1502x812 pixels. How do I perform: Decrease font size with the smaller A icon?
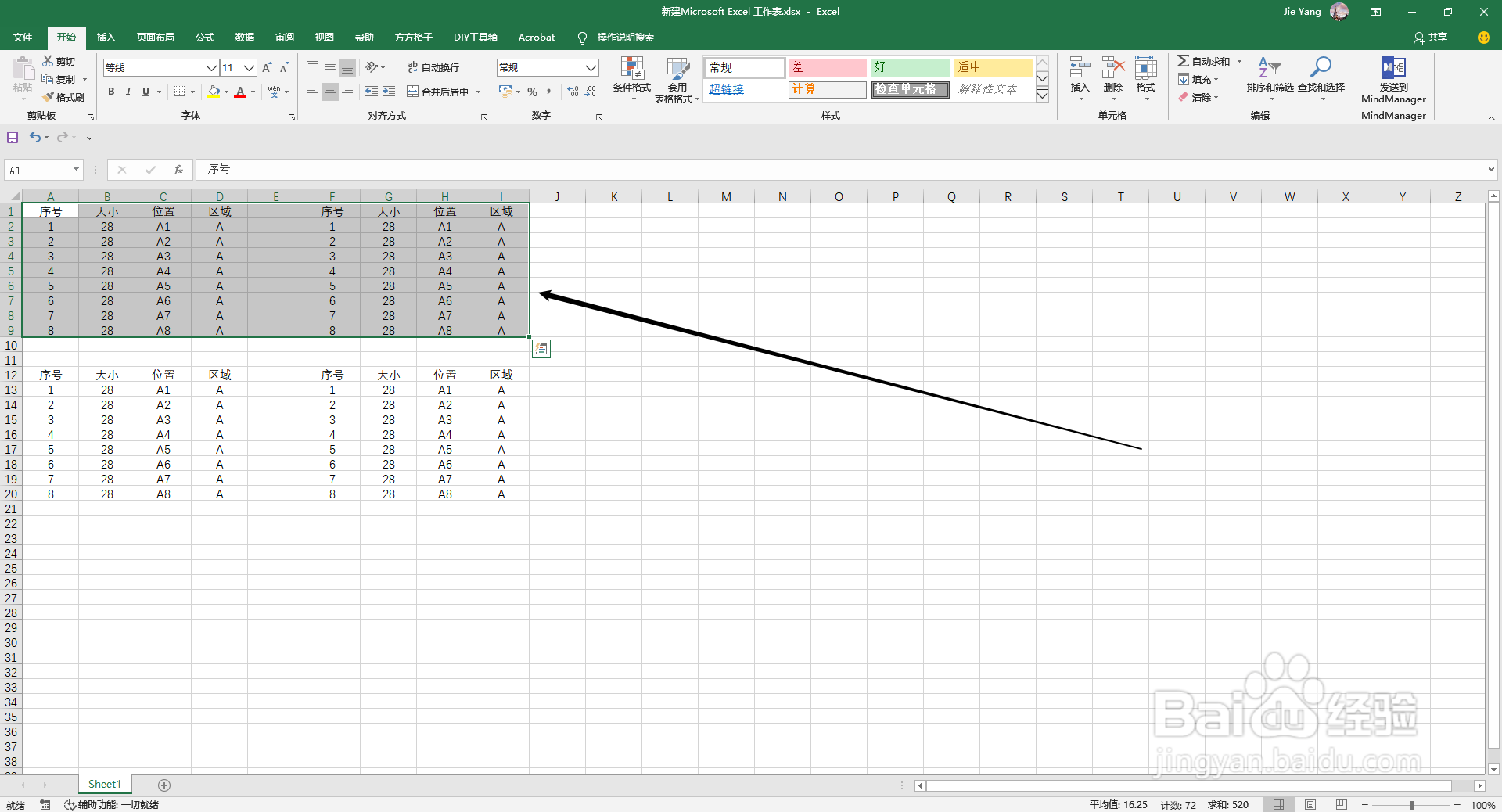(x=284, y=68)
